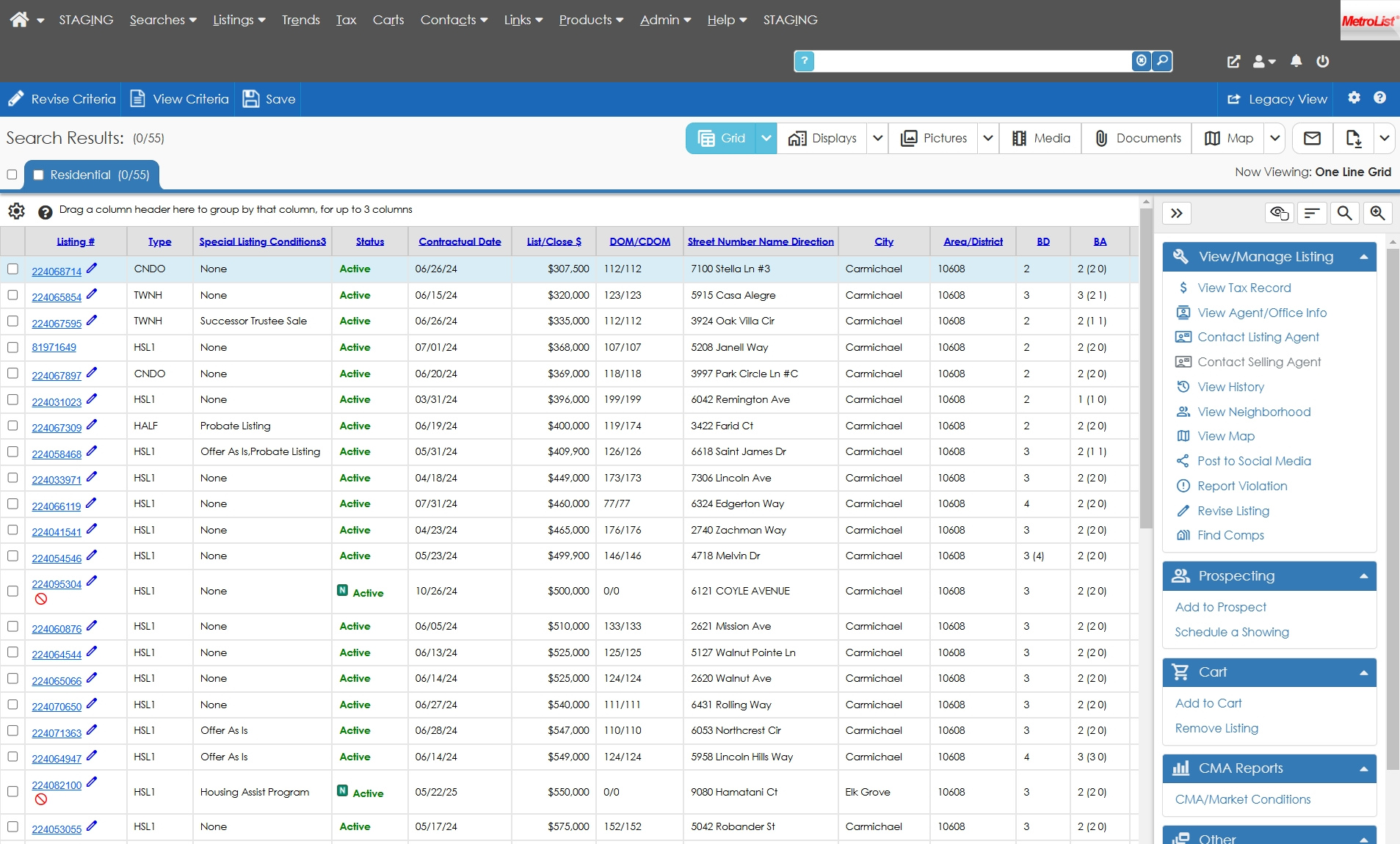Collapse the Prospecting section

(x=1363, y=576)
